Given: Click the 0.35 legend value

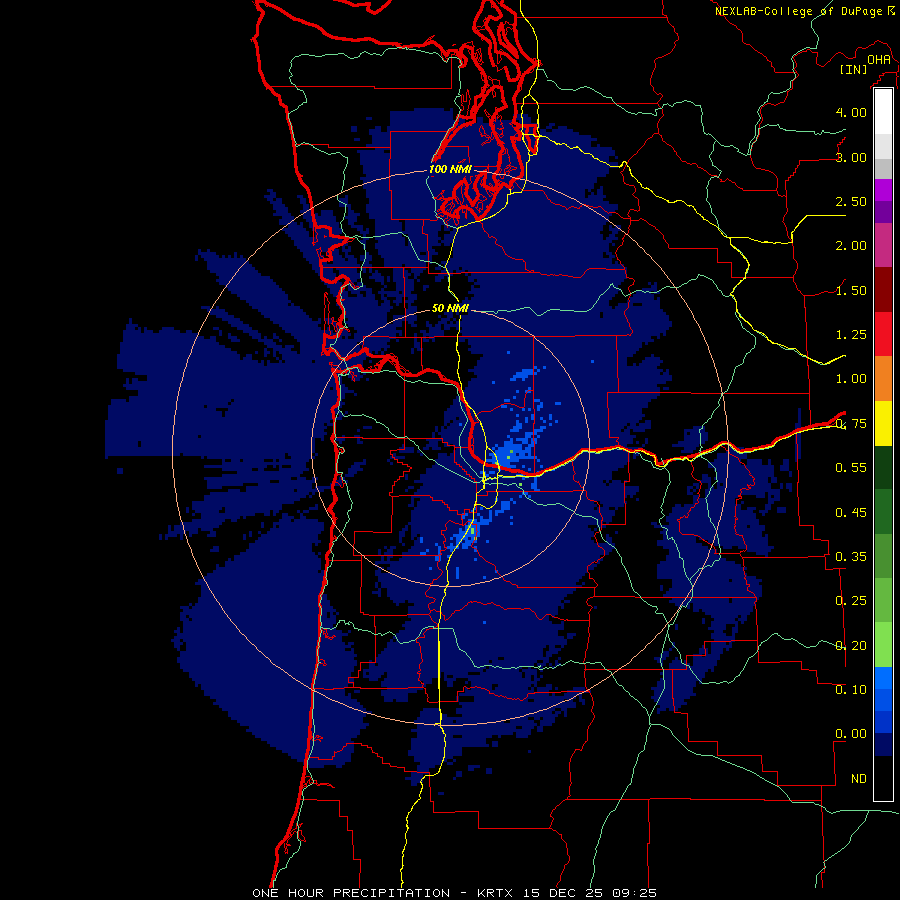Looking at the screenshot, I should [x=851, y=557].
